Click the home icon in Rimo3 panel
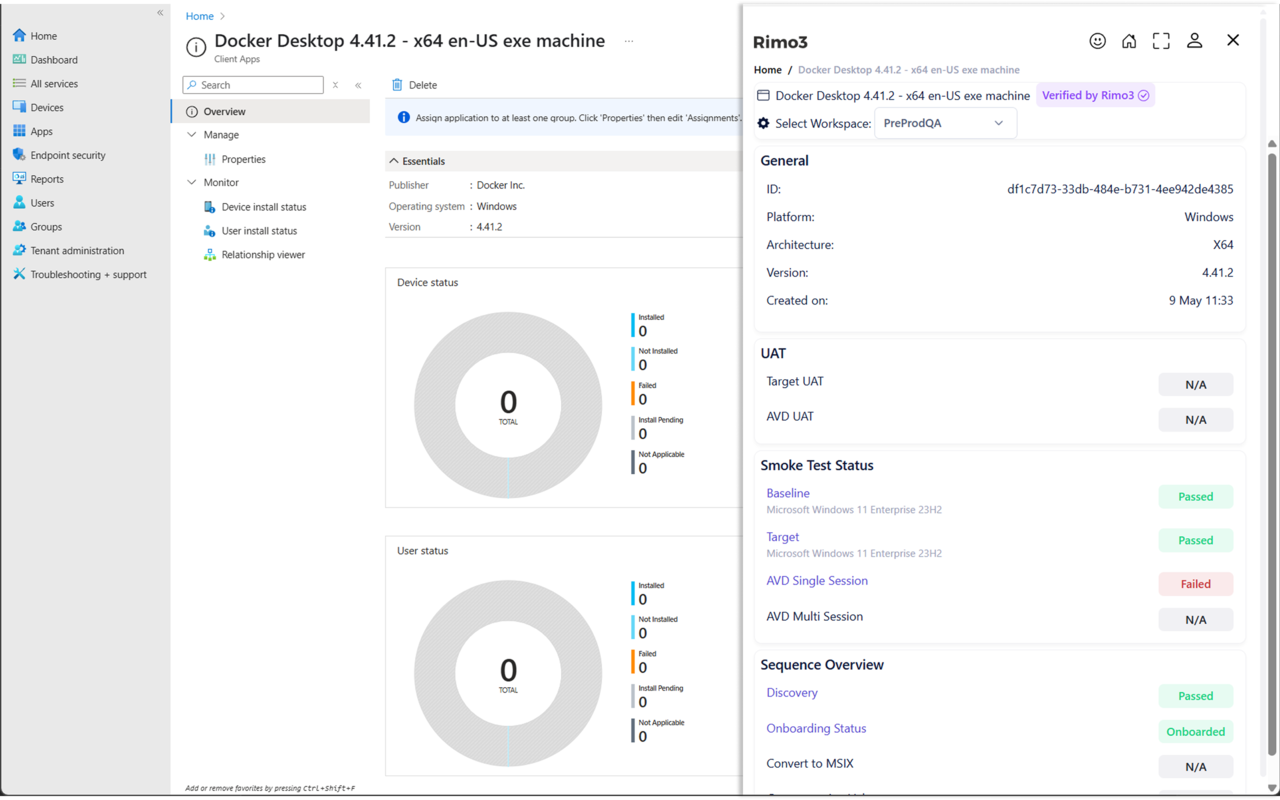The width and height of the screenshot is (1280, 800). tap(1129, 41)
